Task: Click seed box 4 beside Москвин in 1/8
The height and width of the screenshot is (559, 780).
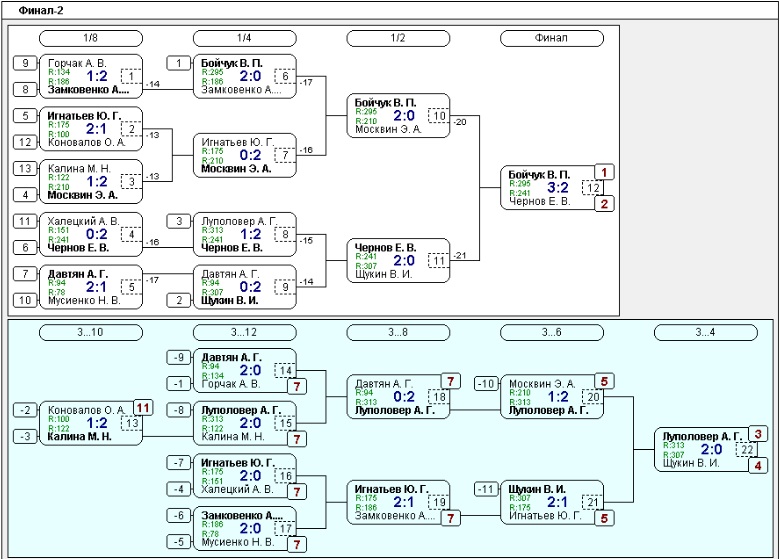Action: [25, 195]
